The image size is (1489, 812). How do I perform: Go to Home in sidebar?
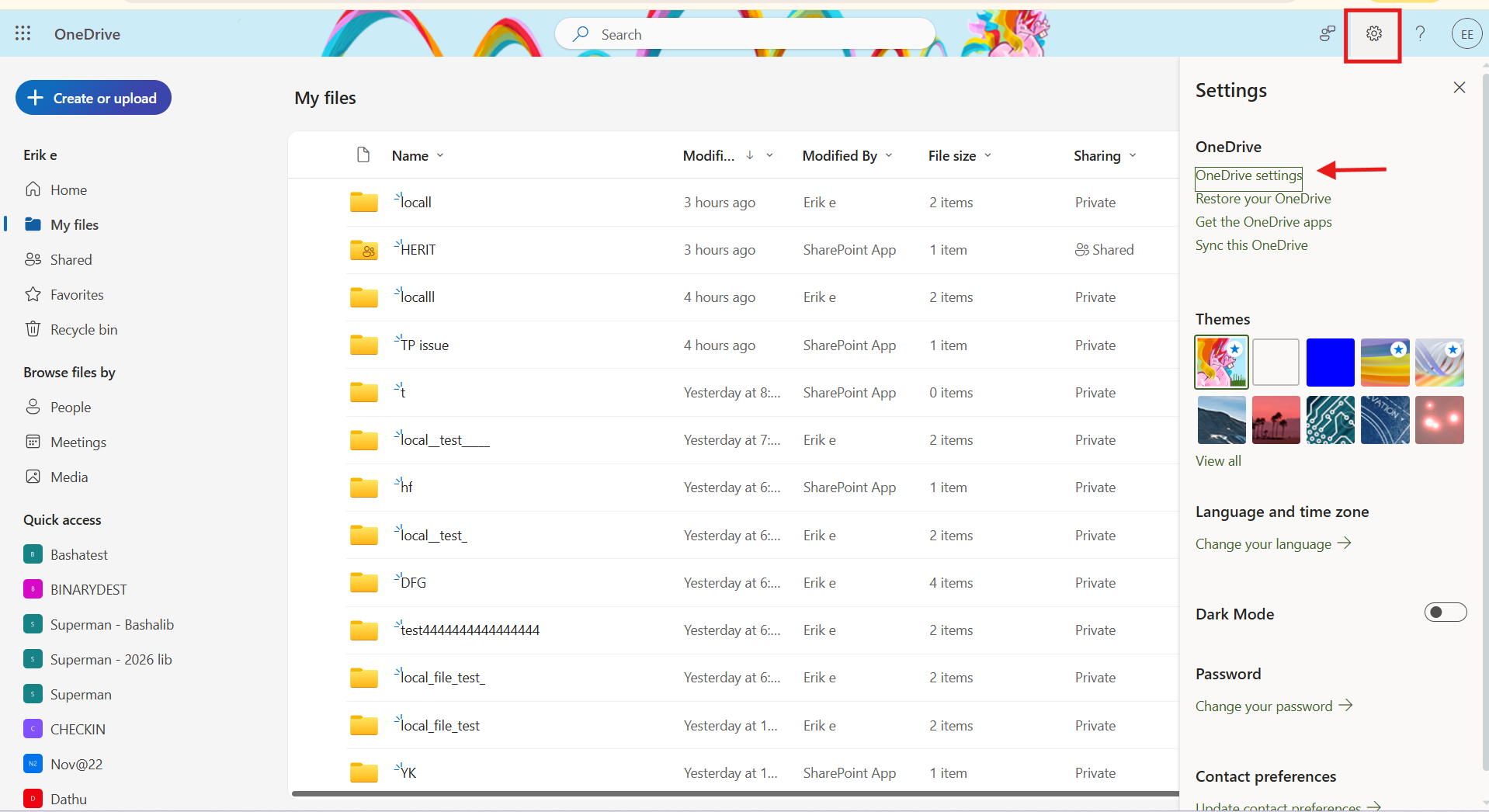68,189
